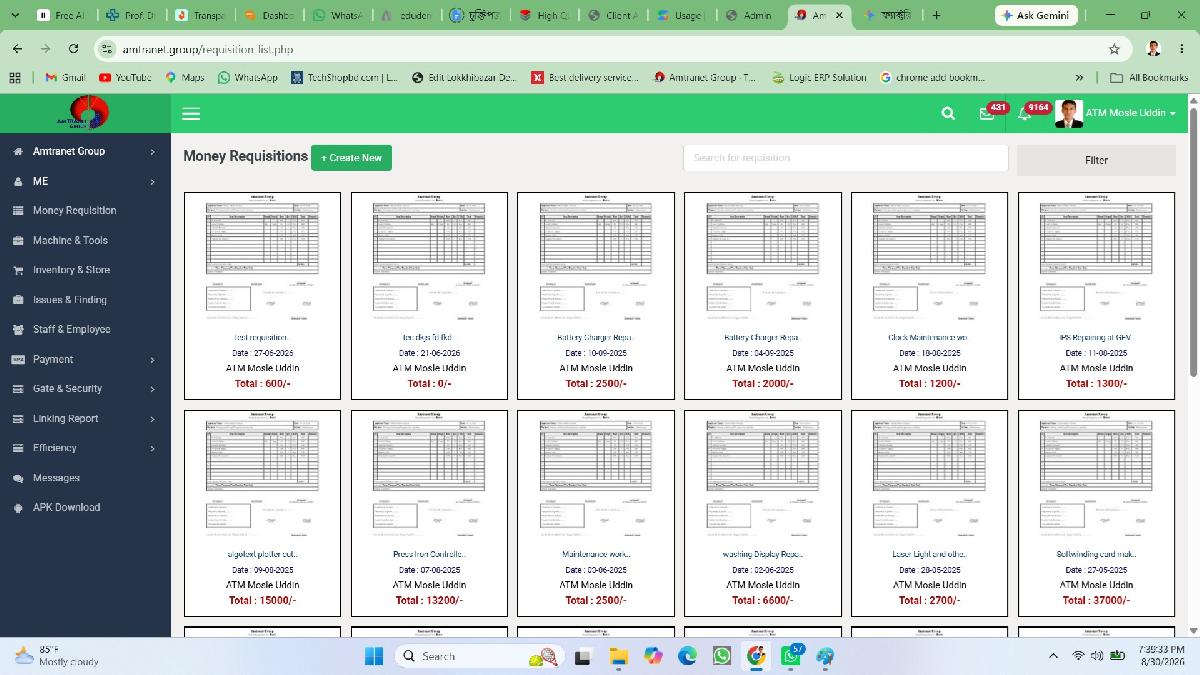1200x675 pixels.
Task: Open a new browser tab
Action: pos(936,15)
